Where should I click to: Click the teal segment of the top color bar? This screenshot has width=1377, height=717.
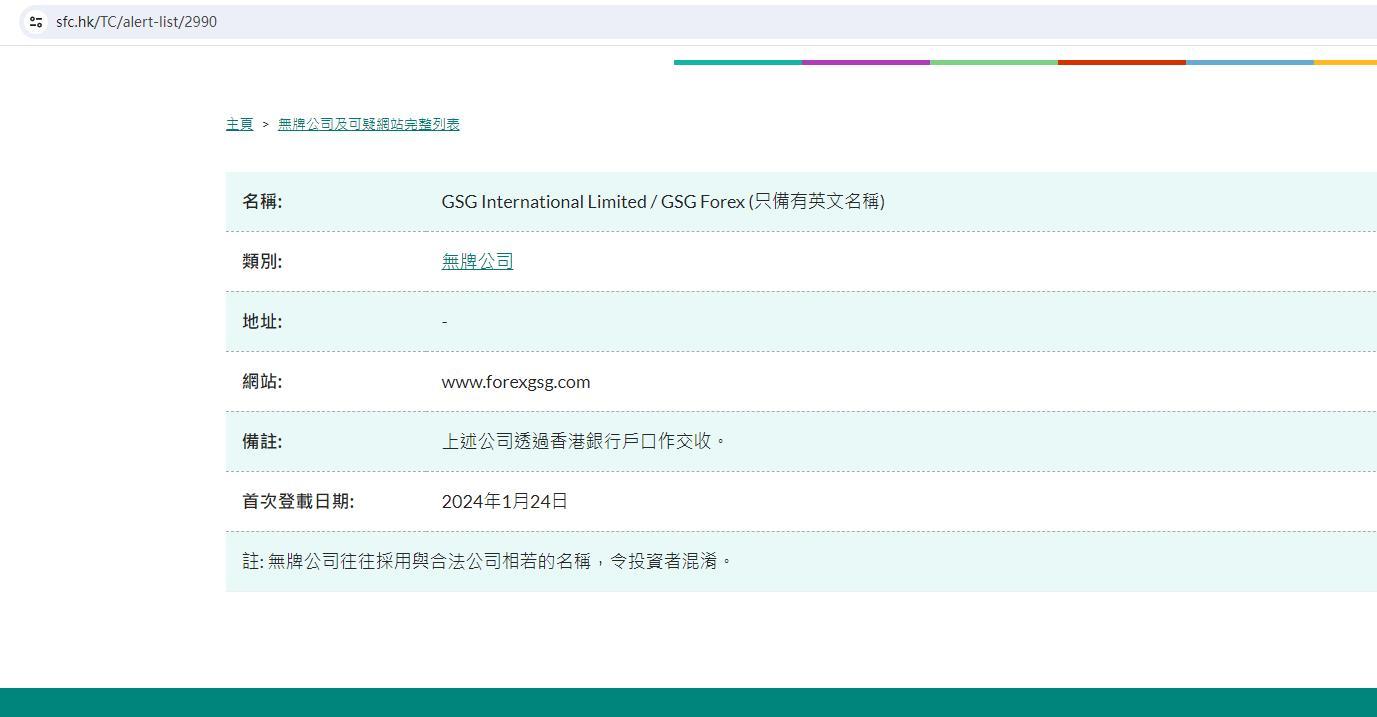(737, 62)
